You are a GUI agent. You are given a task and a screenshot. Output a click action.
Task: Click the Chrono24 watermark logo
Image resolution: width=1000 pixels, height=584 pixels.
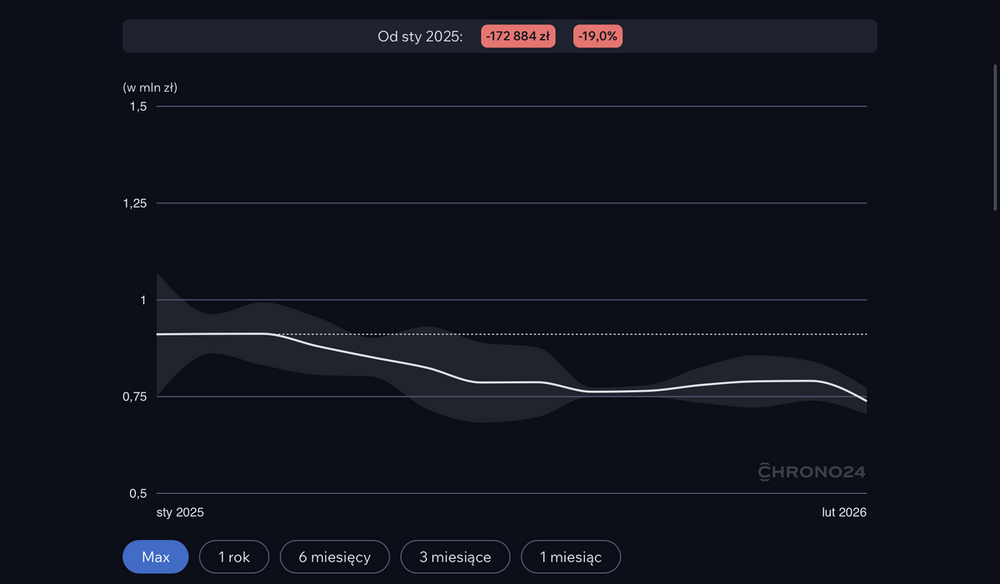tap(811, 470)
